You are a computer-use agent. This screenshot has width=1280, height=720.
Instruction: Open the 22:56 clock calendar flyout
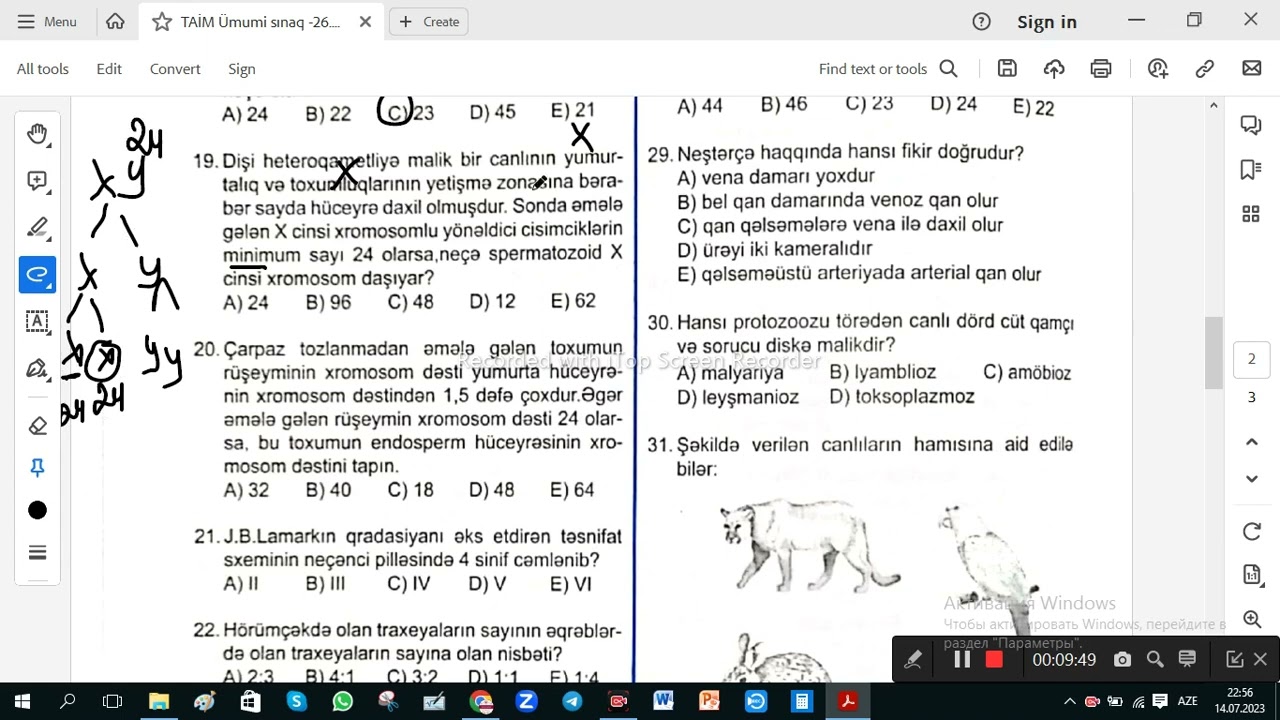pyautogui.click(x=1240, y=700)
